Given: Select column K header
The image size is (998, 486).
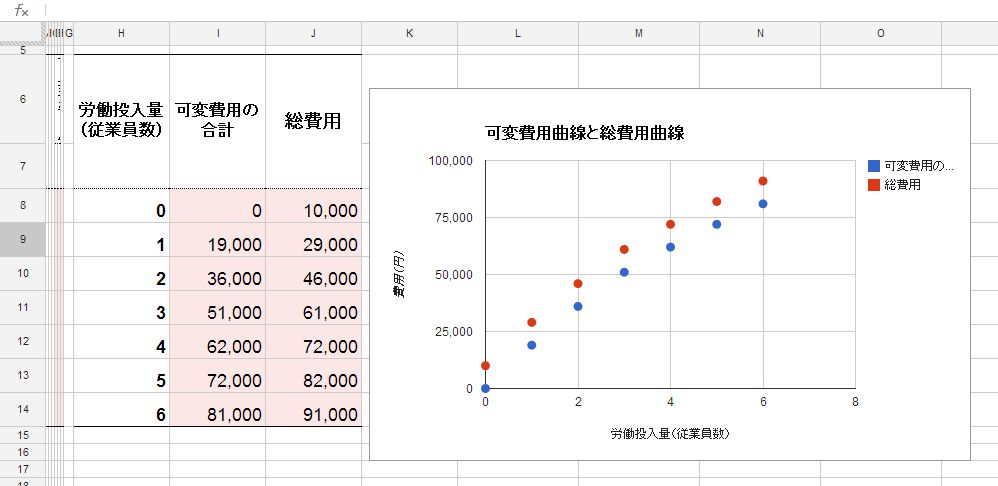Looking at the screenshot, I should tap(410, 34).
